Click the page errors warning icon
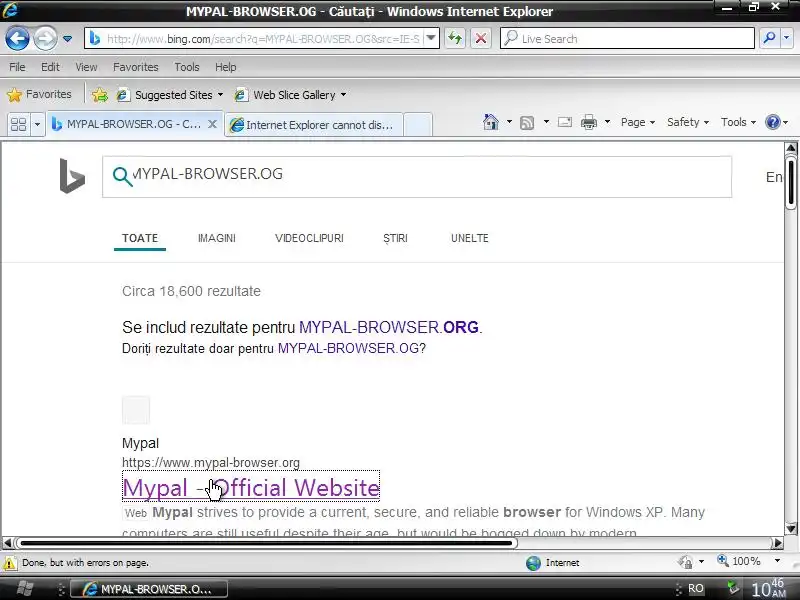Viewport: 800px width, 600px height. point(10,563)
